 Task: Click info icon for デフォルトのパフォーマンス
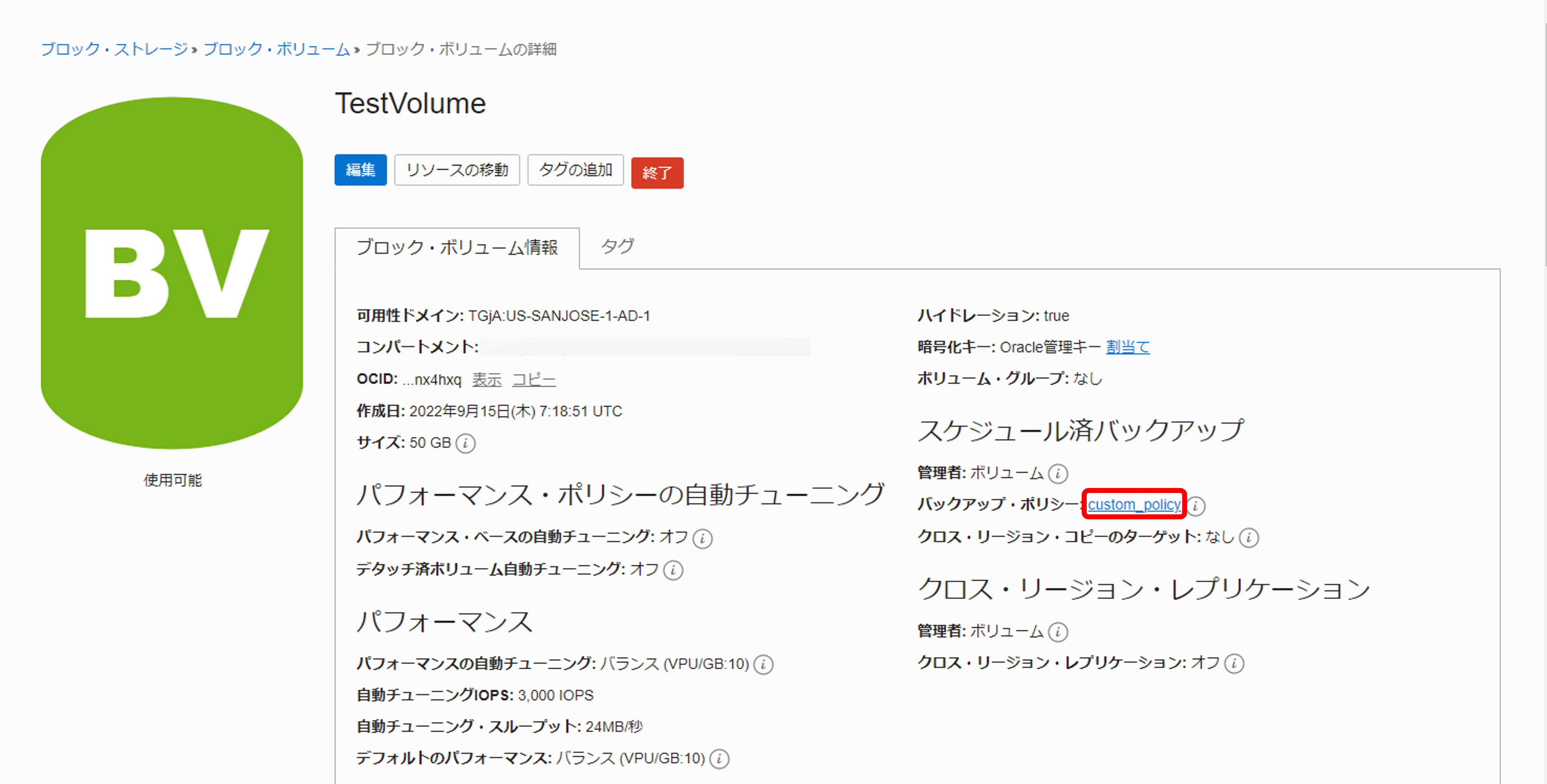tap(719, 759)
